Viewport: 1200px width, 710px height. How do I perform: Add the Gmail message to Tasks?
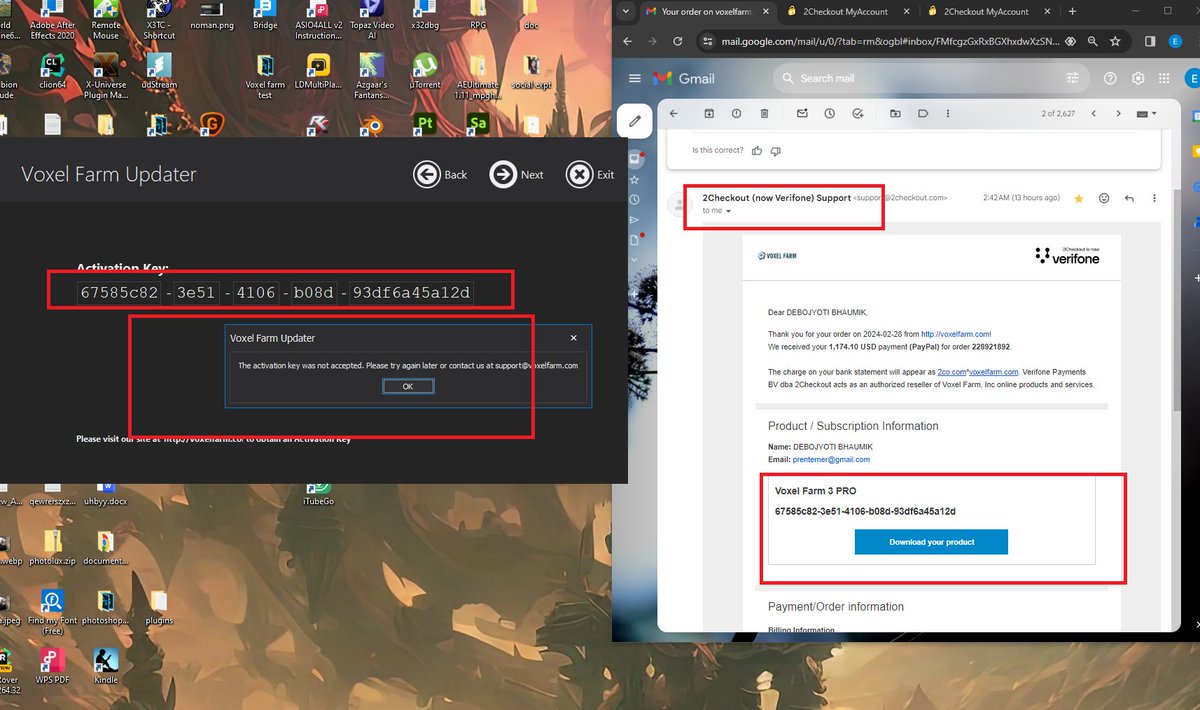click(858, 114)
